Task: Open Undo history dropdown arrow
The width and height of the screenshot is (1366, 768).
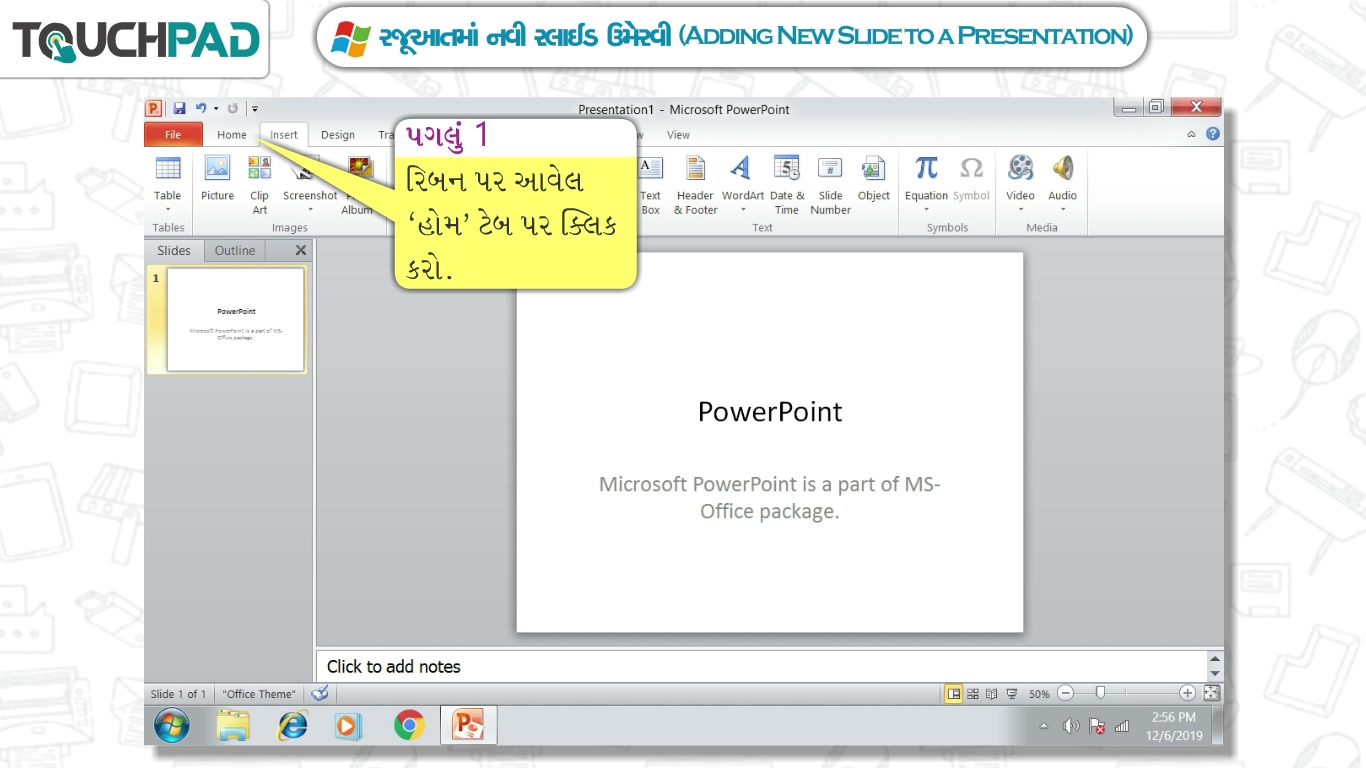Action: tap(215, 108)
